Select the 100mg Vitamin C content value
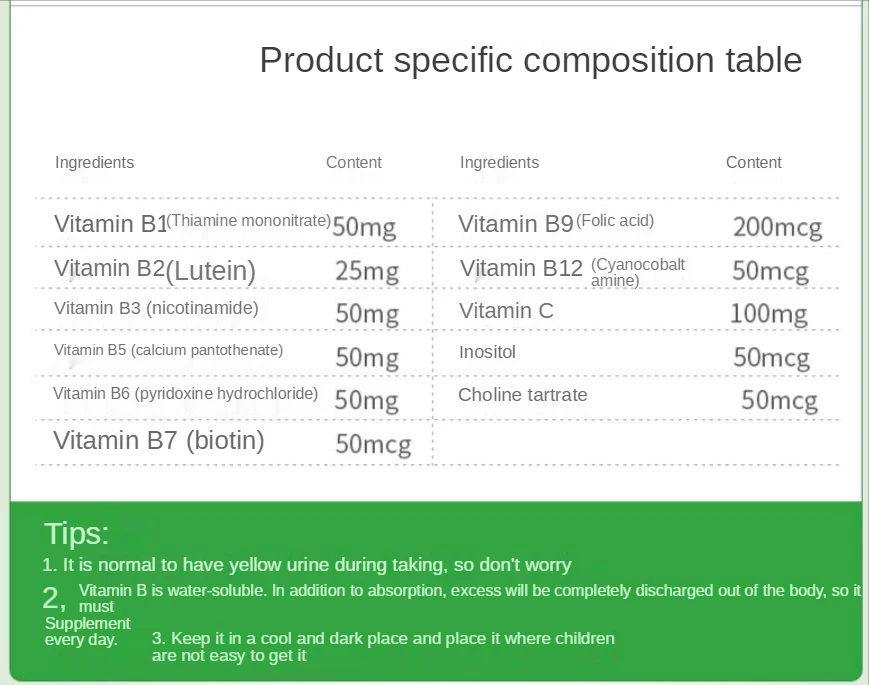 coord(768,314)
